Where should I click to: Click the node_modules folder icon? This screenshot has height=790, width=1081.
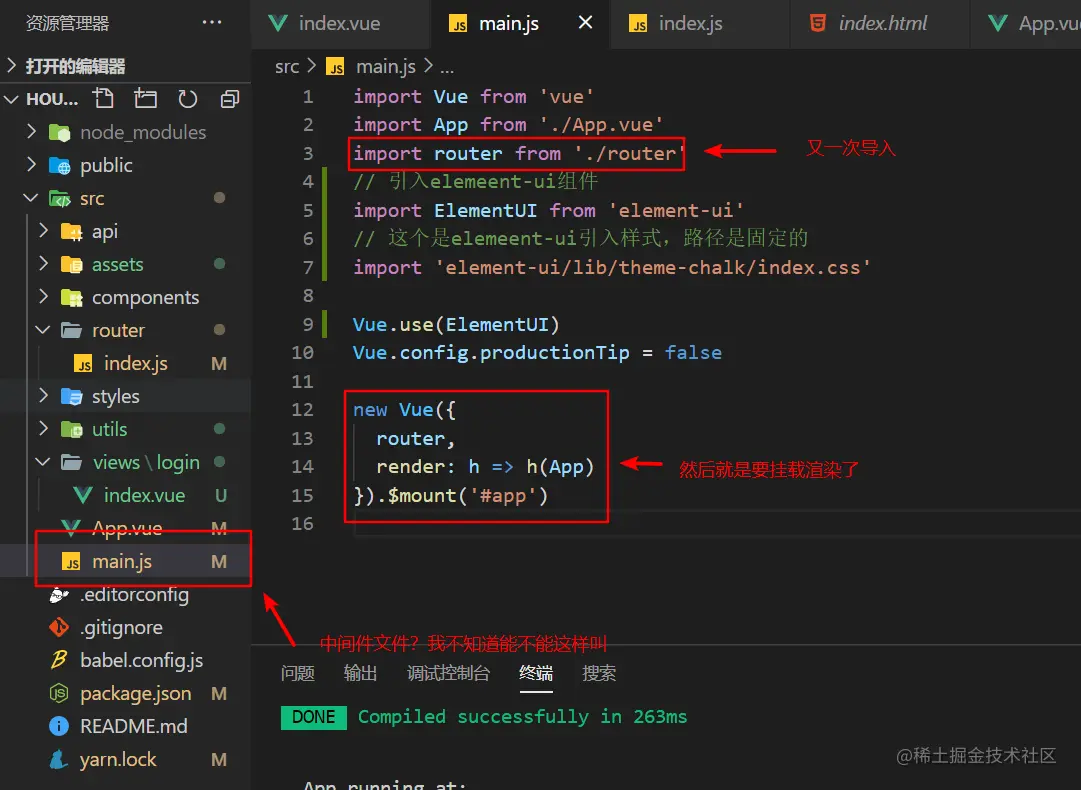(60, 132)
